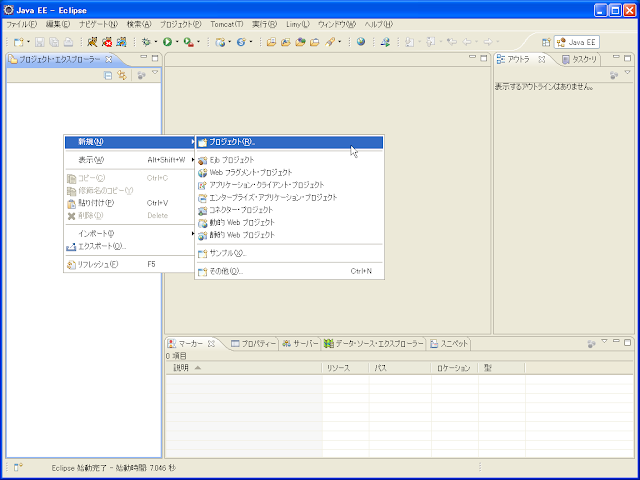Open Markers view menu triangle
The height and width of the screenshot is (480, 640).
(x=604, y=342)
